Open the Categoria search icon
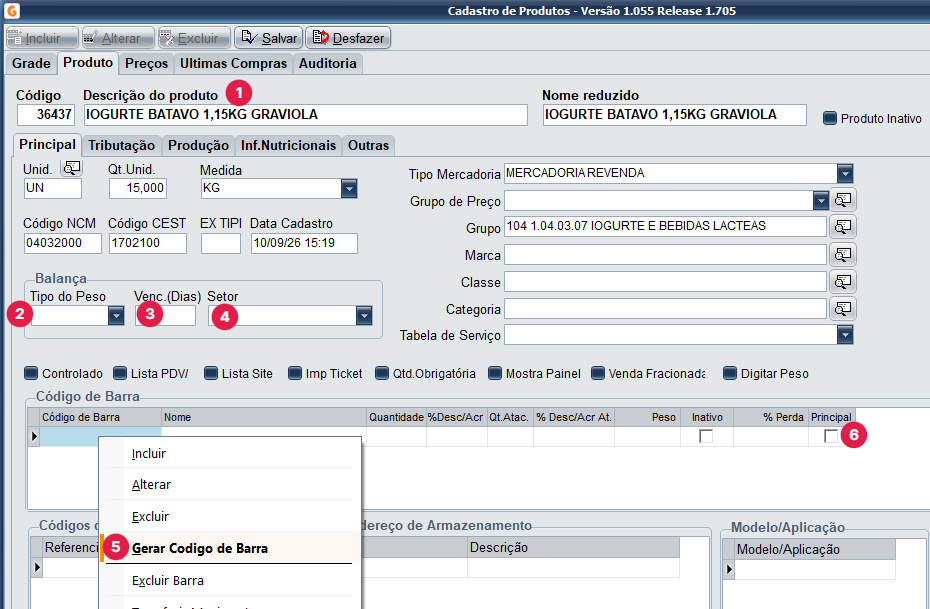Screen dimensions: 930x609 843,308
